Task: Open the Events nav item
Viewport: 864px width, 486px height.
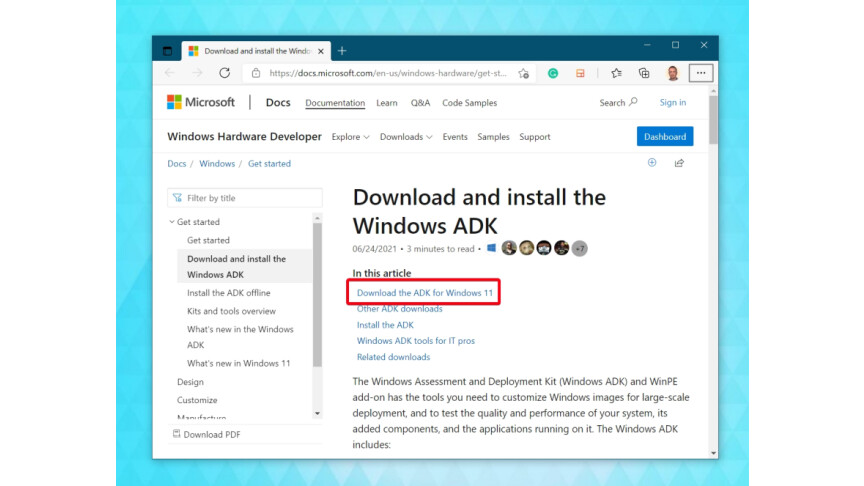Action: click(455, 137)
